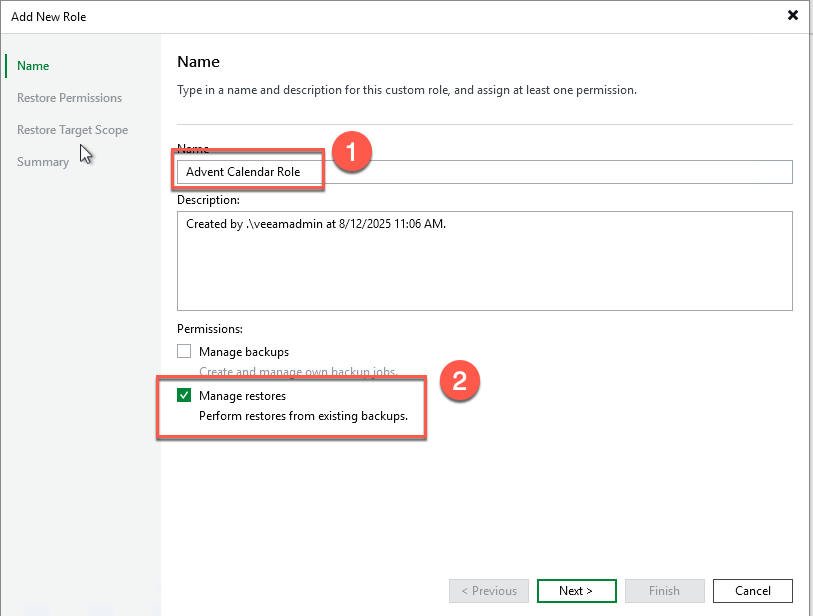Click the bold "Name" page heading
This screenshot has width=813, height=616.
pyautogui.click(x=198, y=62)
